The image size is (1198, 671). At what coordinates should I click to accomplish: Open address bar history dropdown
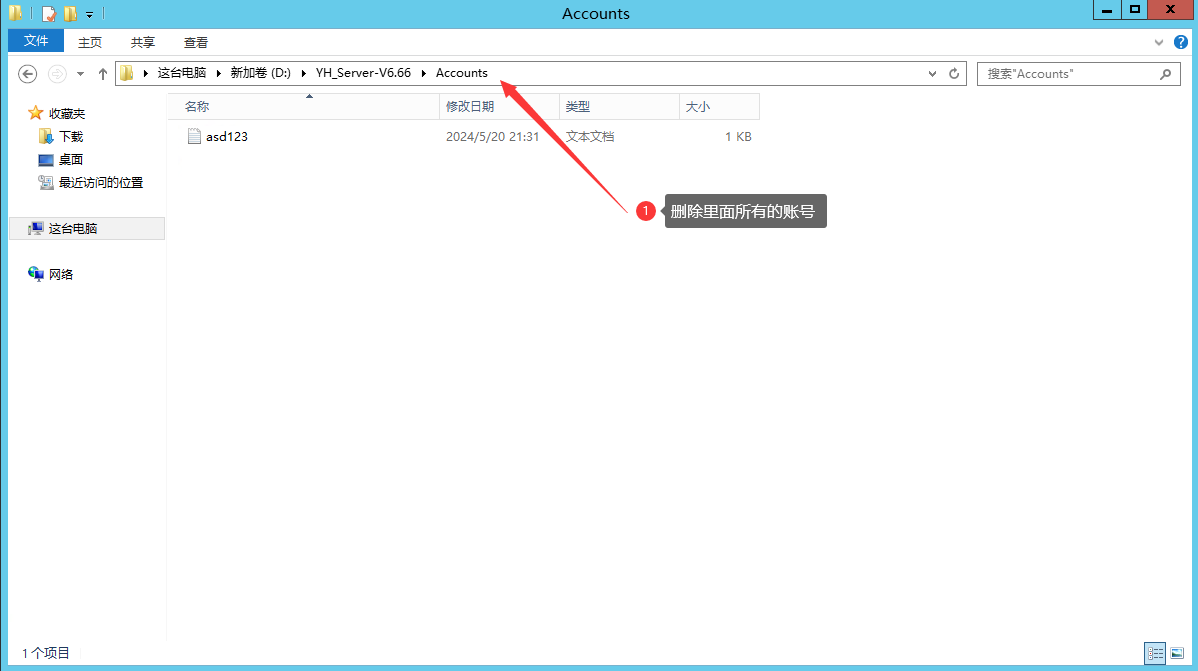click(x=932, y=74)
